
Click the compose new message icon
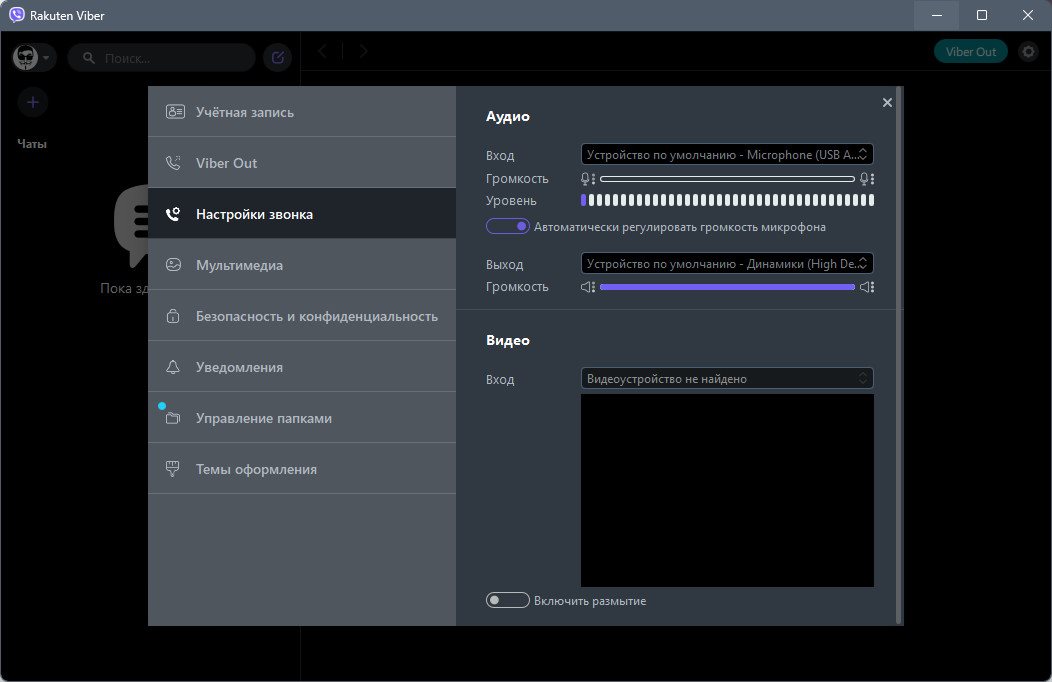(278, 58)
